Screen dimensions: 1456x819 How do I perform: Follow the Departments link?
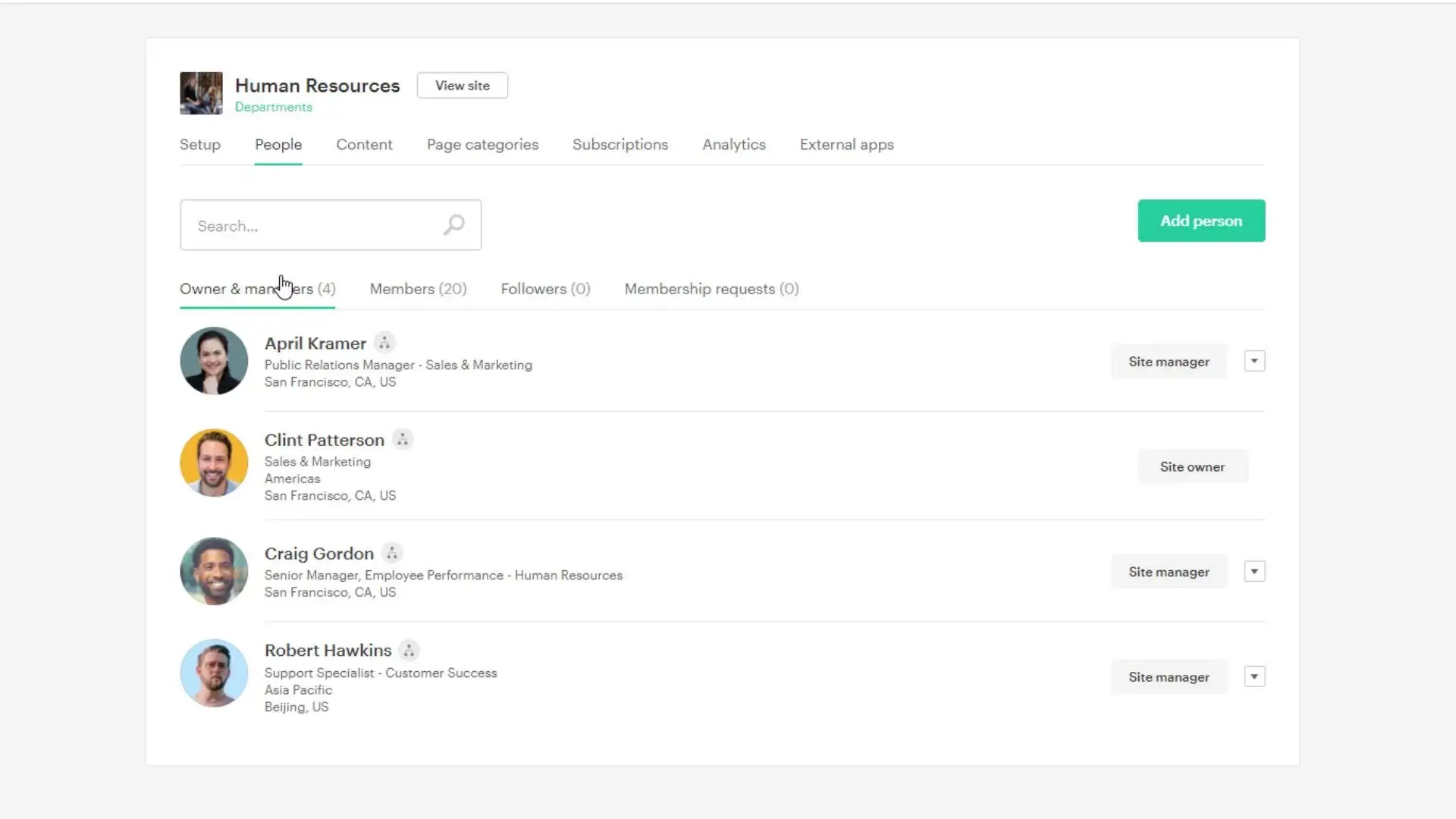coord(273,107)
